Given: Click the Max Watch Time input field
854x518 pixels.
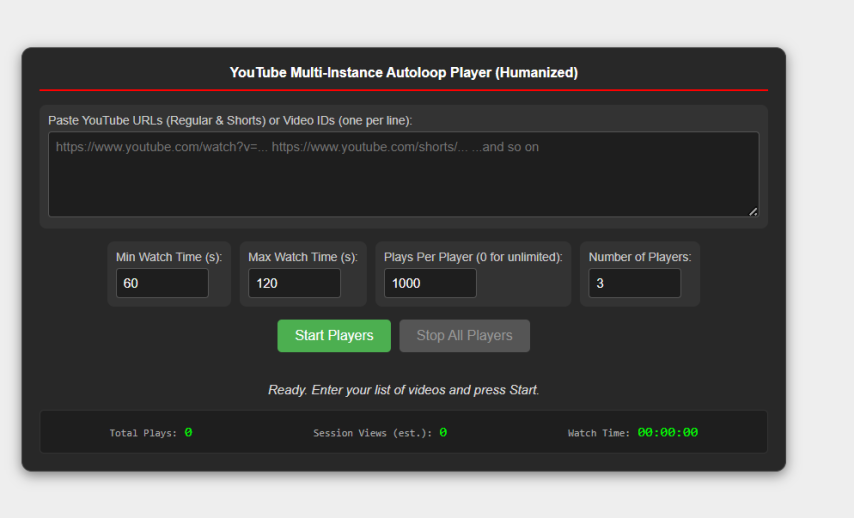Looking at the screenshot, I should tap(294, 283).
